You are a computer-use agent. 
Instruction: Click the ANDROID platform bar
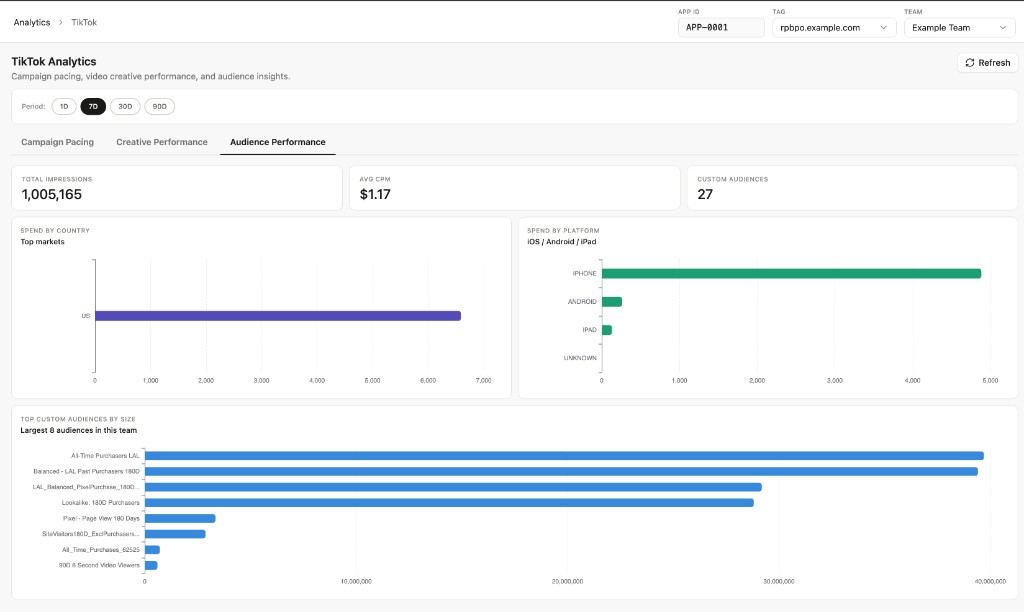(x=612, y=302)
